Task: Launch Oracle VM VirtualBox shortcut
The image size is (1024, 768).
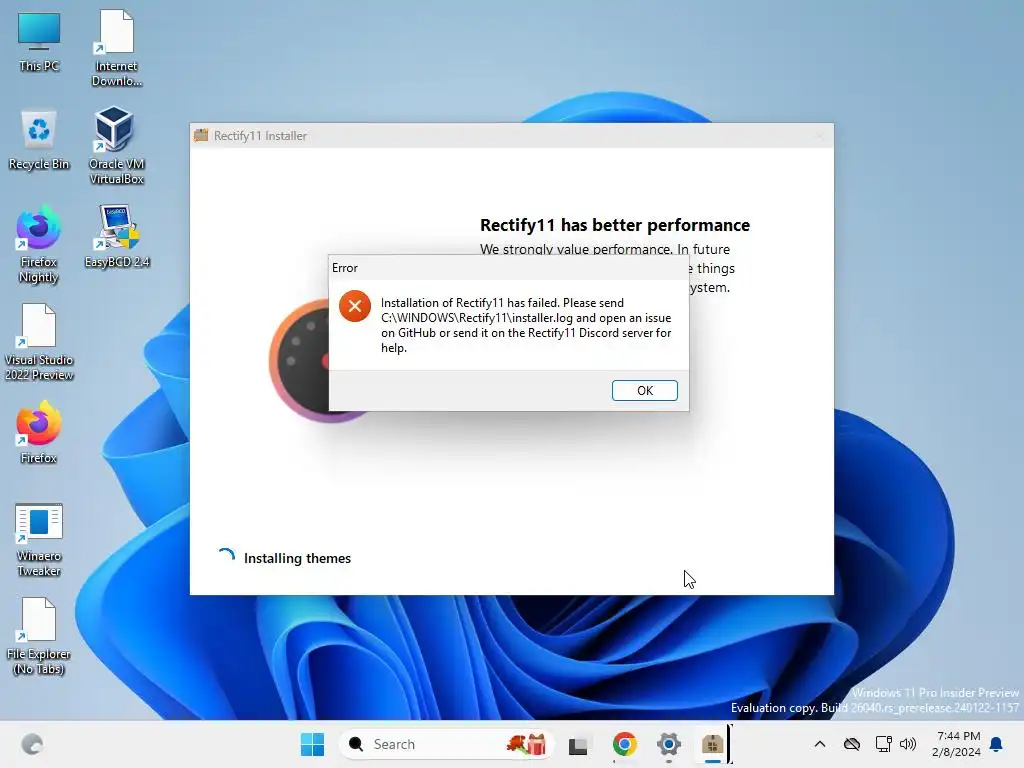Action: tap(116, 146)
